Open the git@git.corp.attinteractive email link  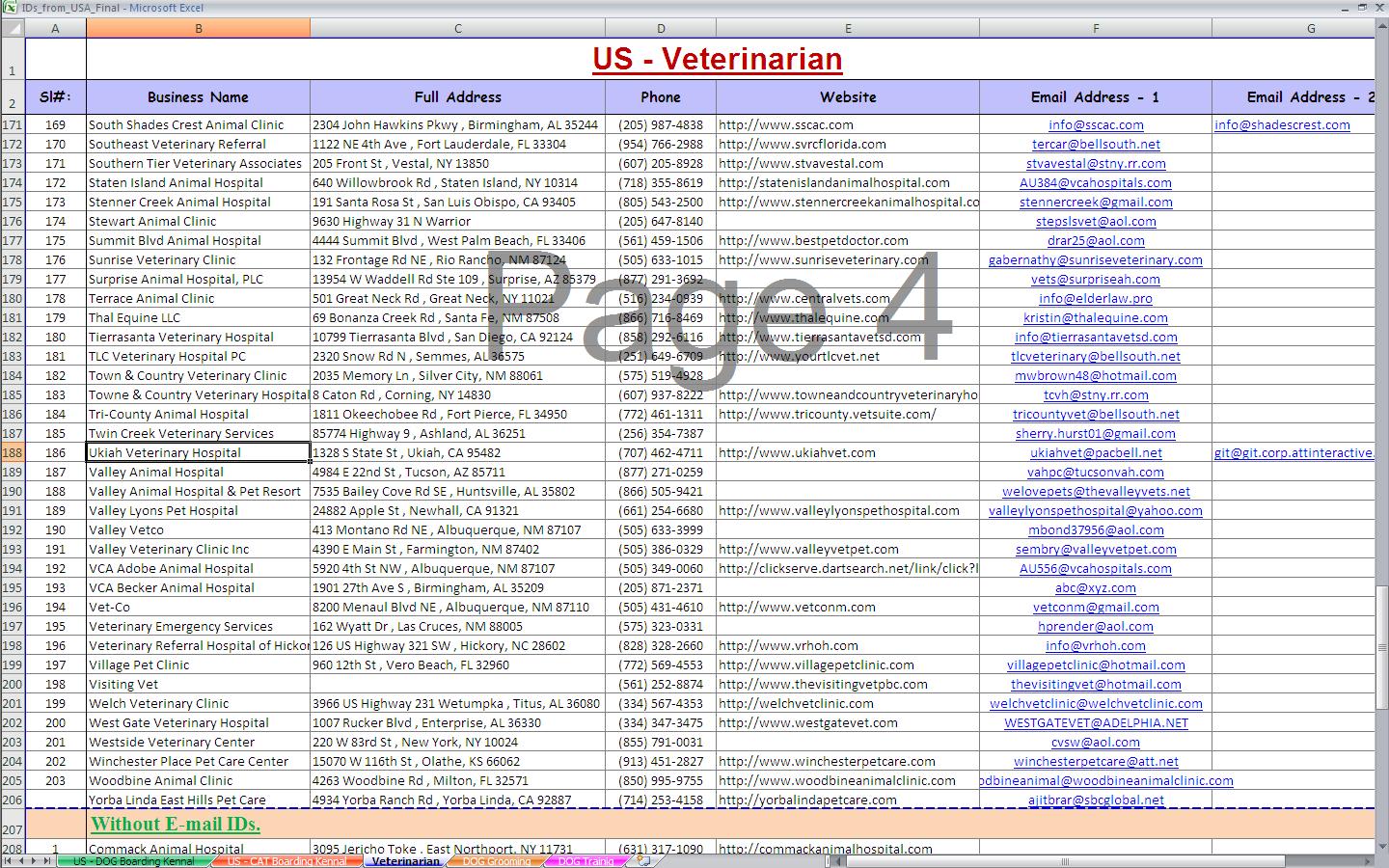click(x=1294, y=452)
